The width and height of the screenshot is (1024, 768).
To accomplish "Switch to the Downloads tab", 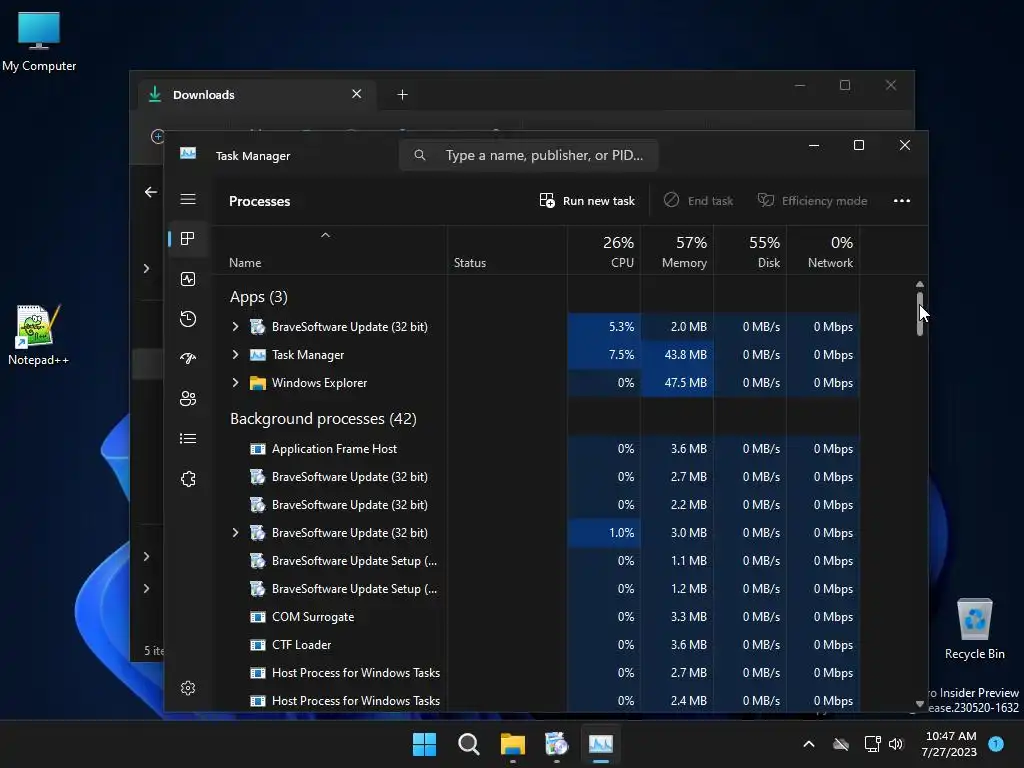I will click(256, 95).
